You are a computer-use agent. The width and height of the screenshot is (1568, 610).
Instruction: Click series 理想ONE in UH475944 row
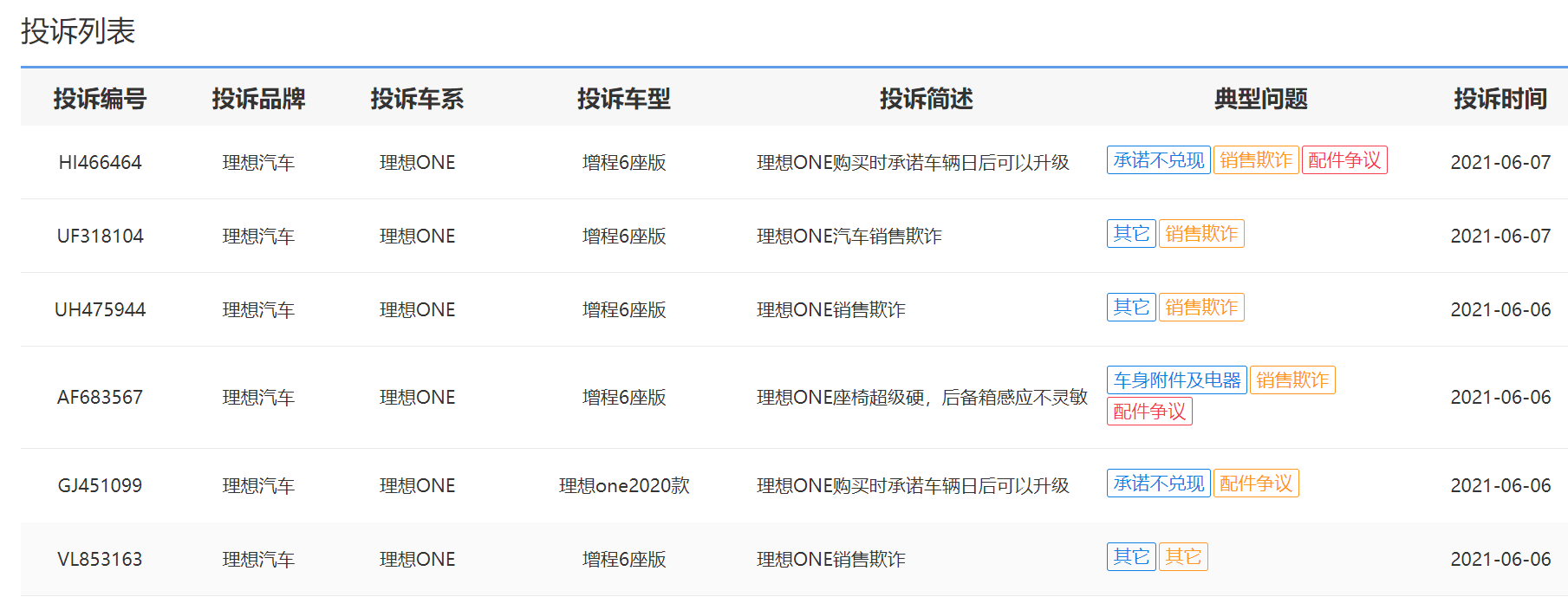coord(417,309)
